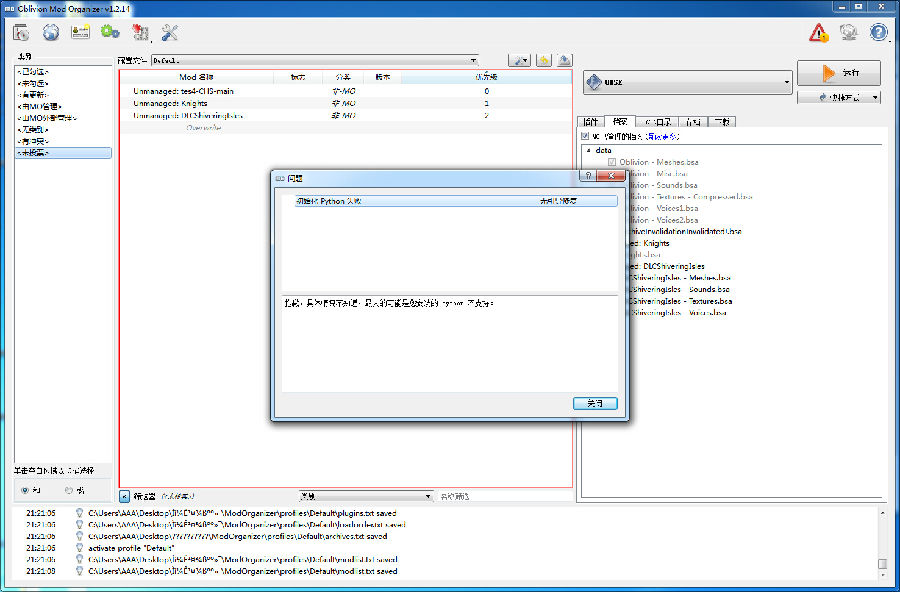Open the 存档 saves tab
The height and width of the screenshot is (592, 900).
click(693, 122)
